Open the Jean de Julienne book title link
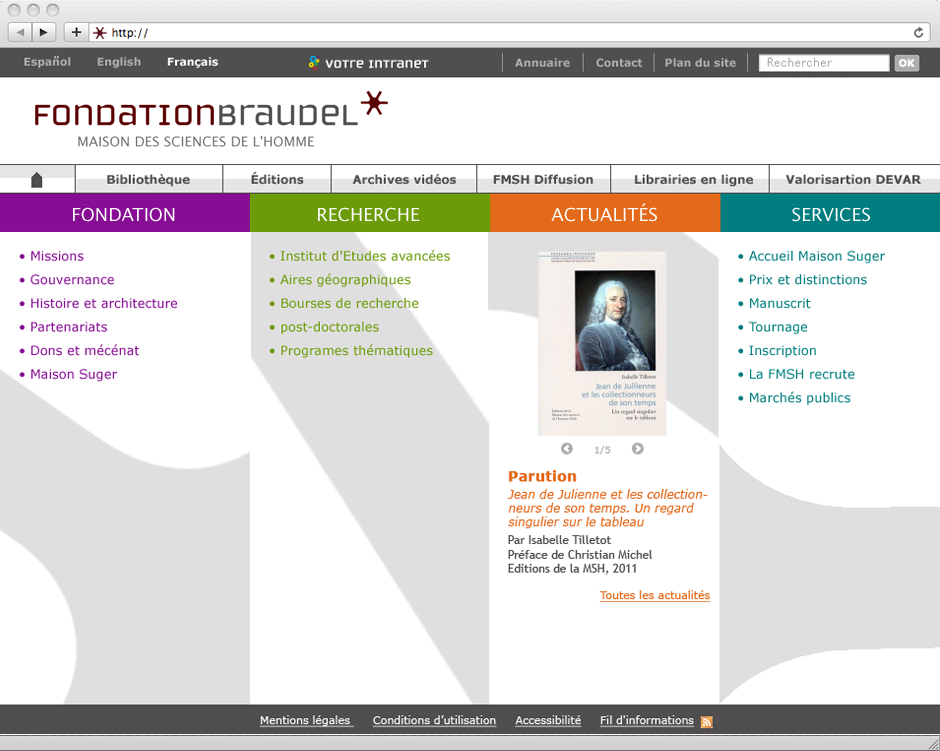This screenshot has width=940, height=751. click(x=608, y=508)
